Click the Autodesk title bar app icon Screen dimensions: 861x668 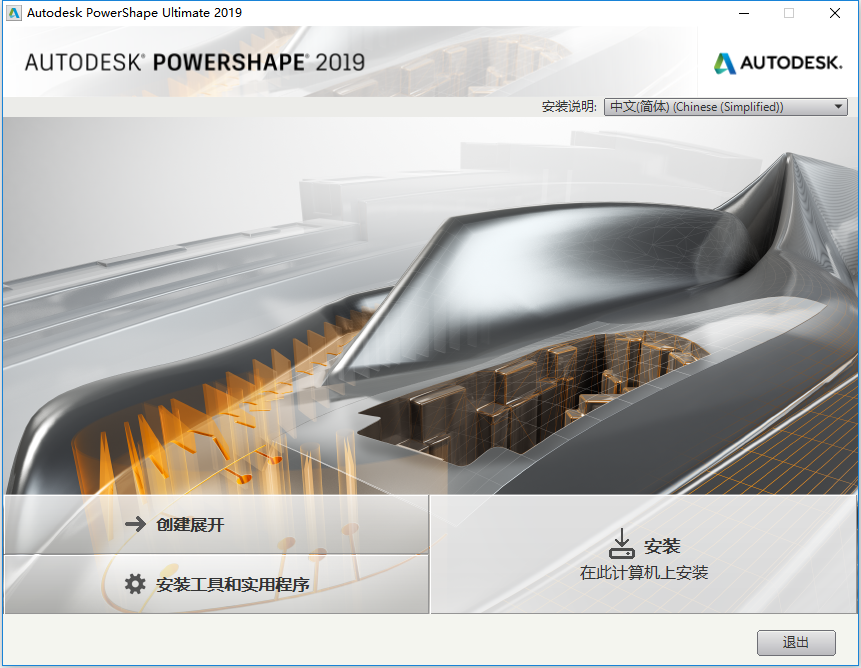(14, 13)
